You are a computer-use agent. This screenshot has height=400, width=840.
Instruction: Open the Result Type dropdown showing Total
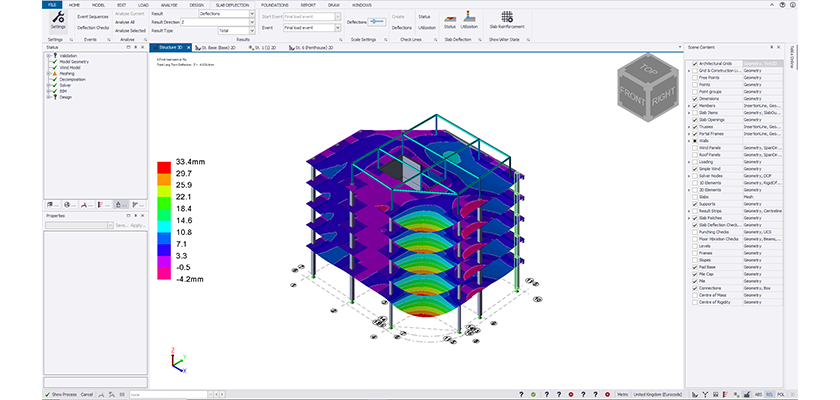pyautogui.click(x=236, y=31)
